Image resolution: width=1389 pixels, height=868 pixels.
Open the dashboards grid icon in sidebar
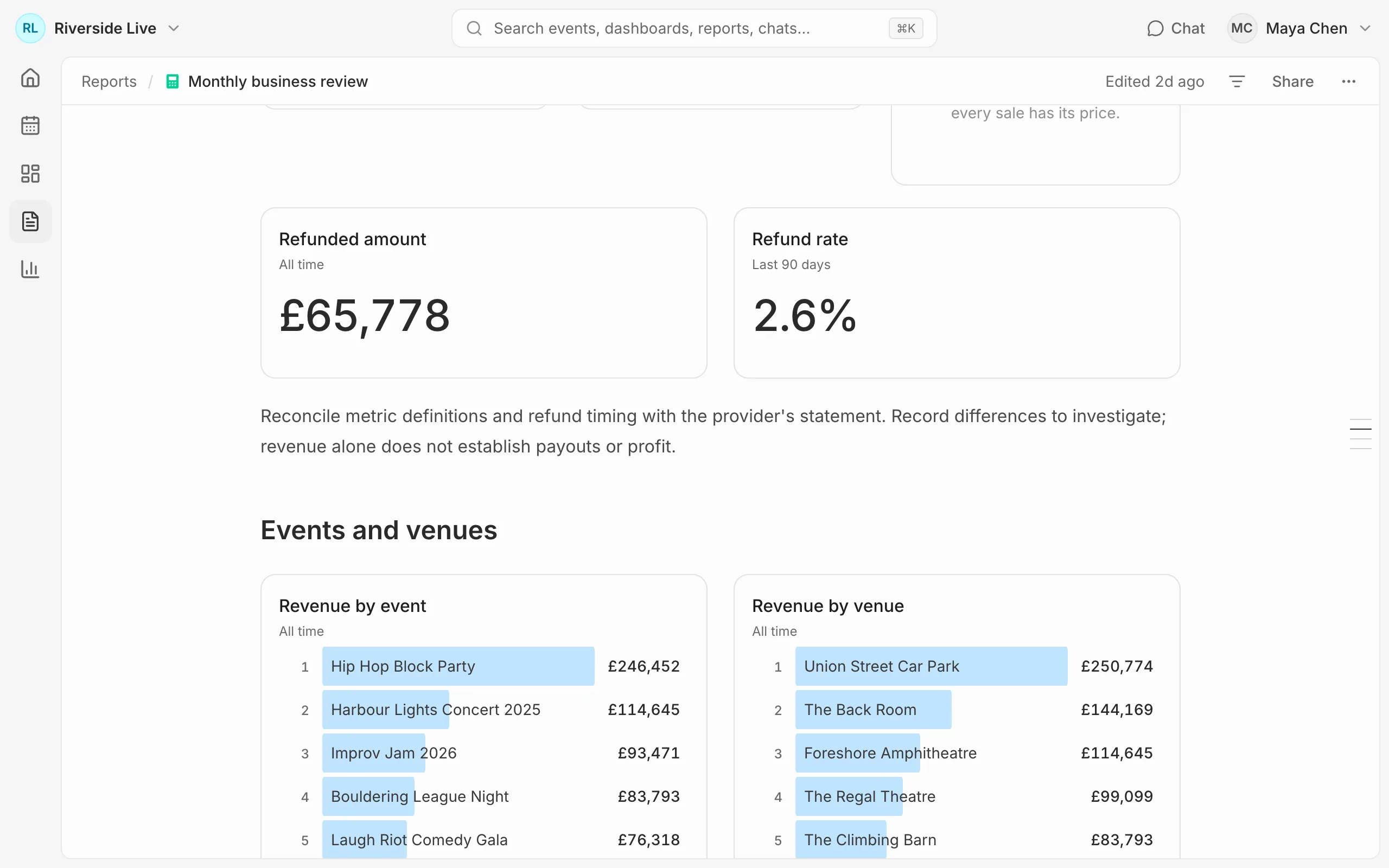point(30,174)
